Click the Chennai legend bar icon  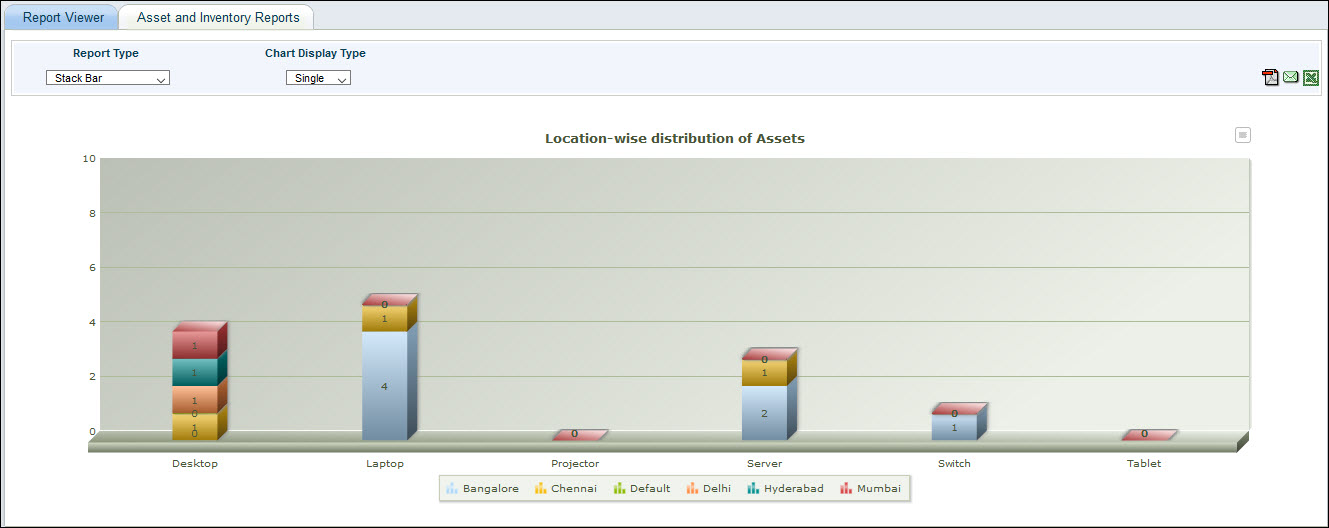coord(541,489)
